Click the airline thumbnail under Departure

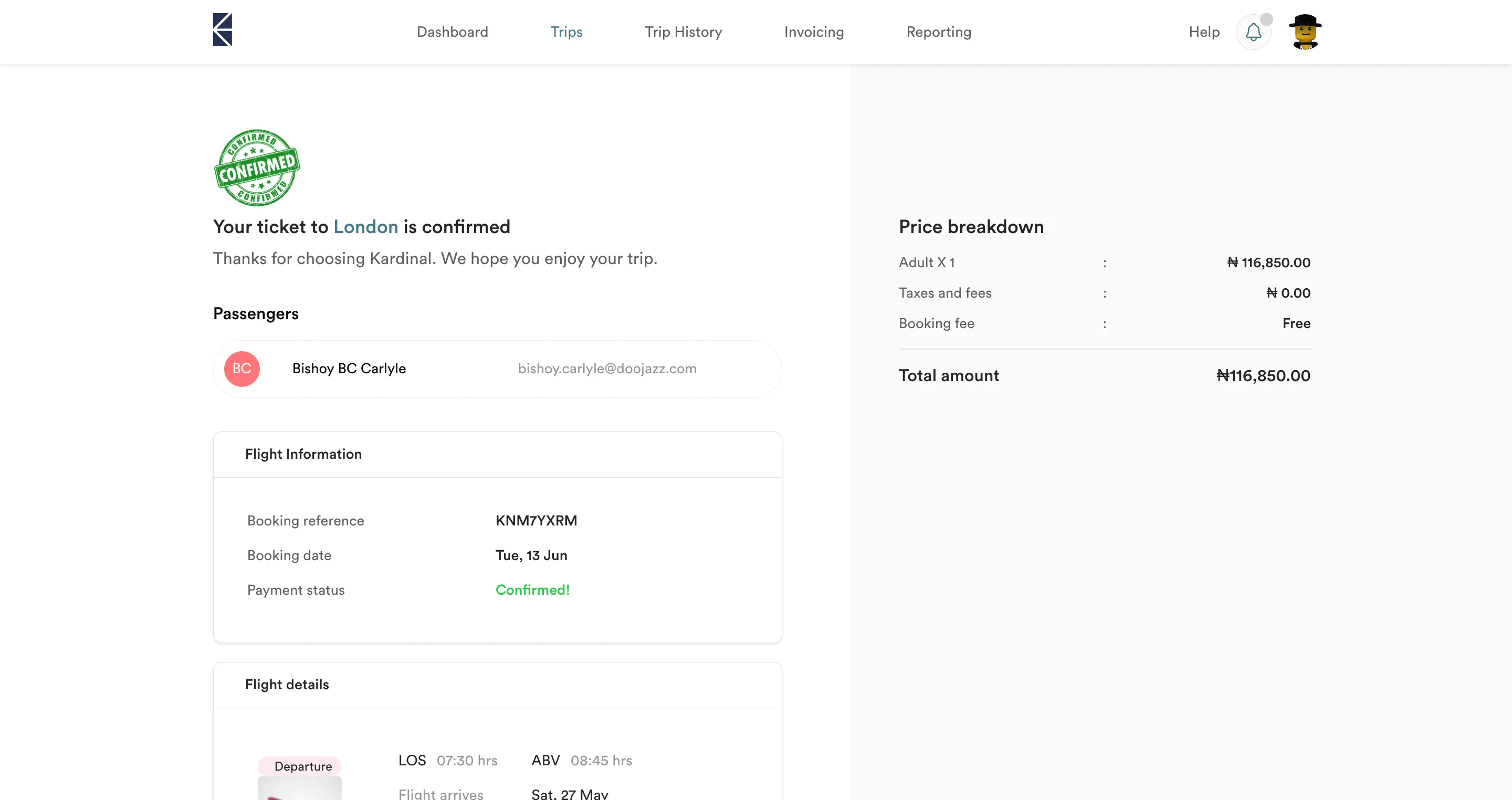[299, 788]
